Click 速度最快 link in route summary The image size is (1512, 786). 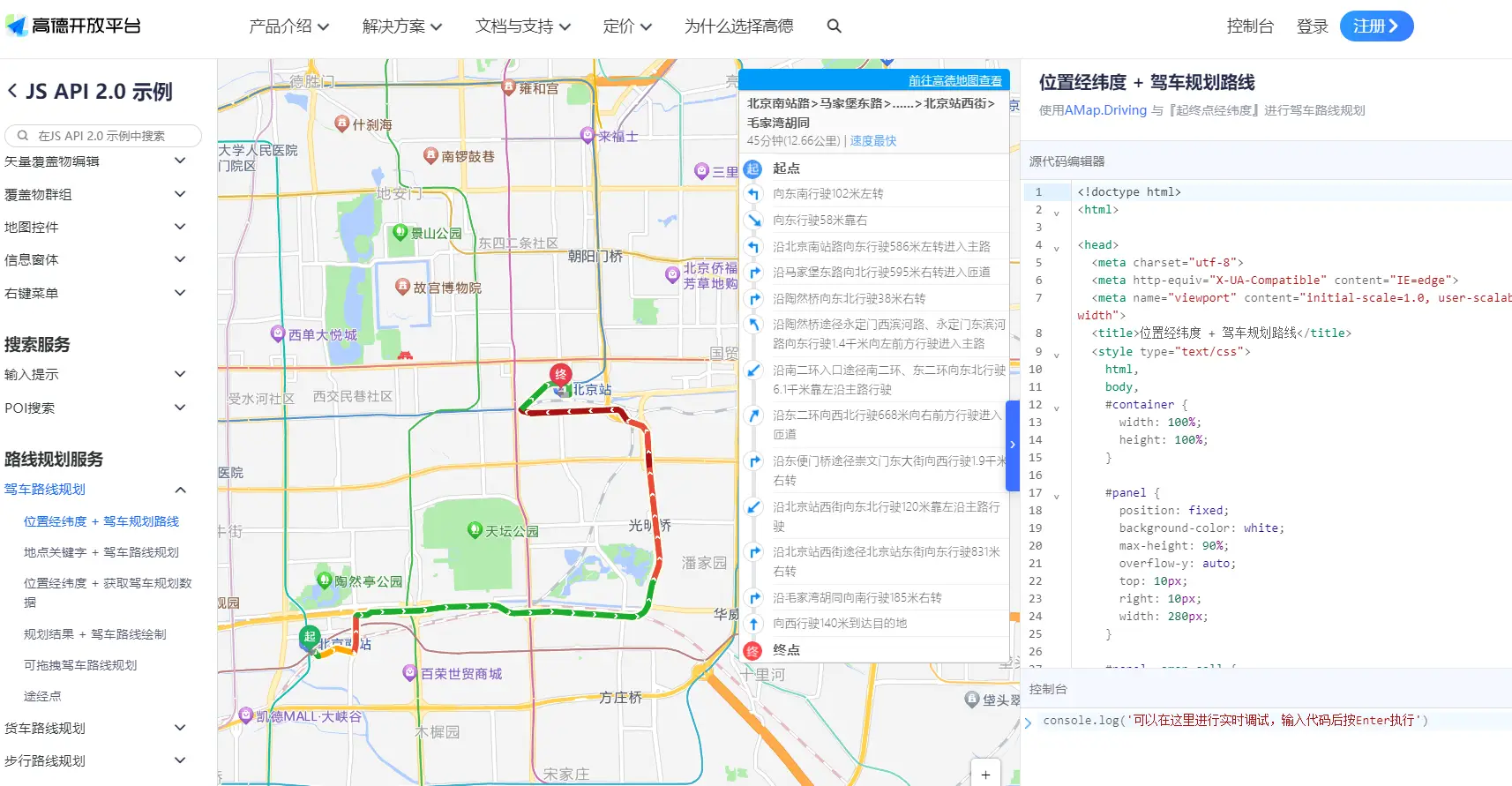coord(873,141)
